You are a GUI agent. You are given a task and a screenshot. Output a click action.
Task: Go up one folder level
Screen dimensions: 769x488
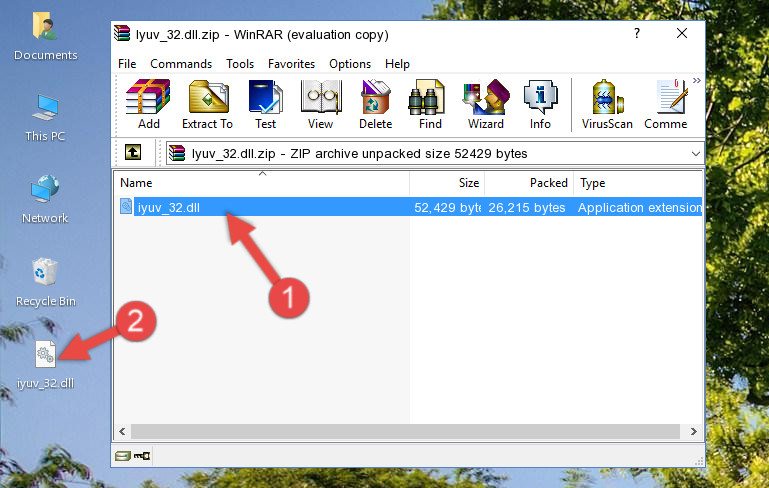tap(133, 153)
